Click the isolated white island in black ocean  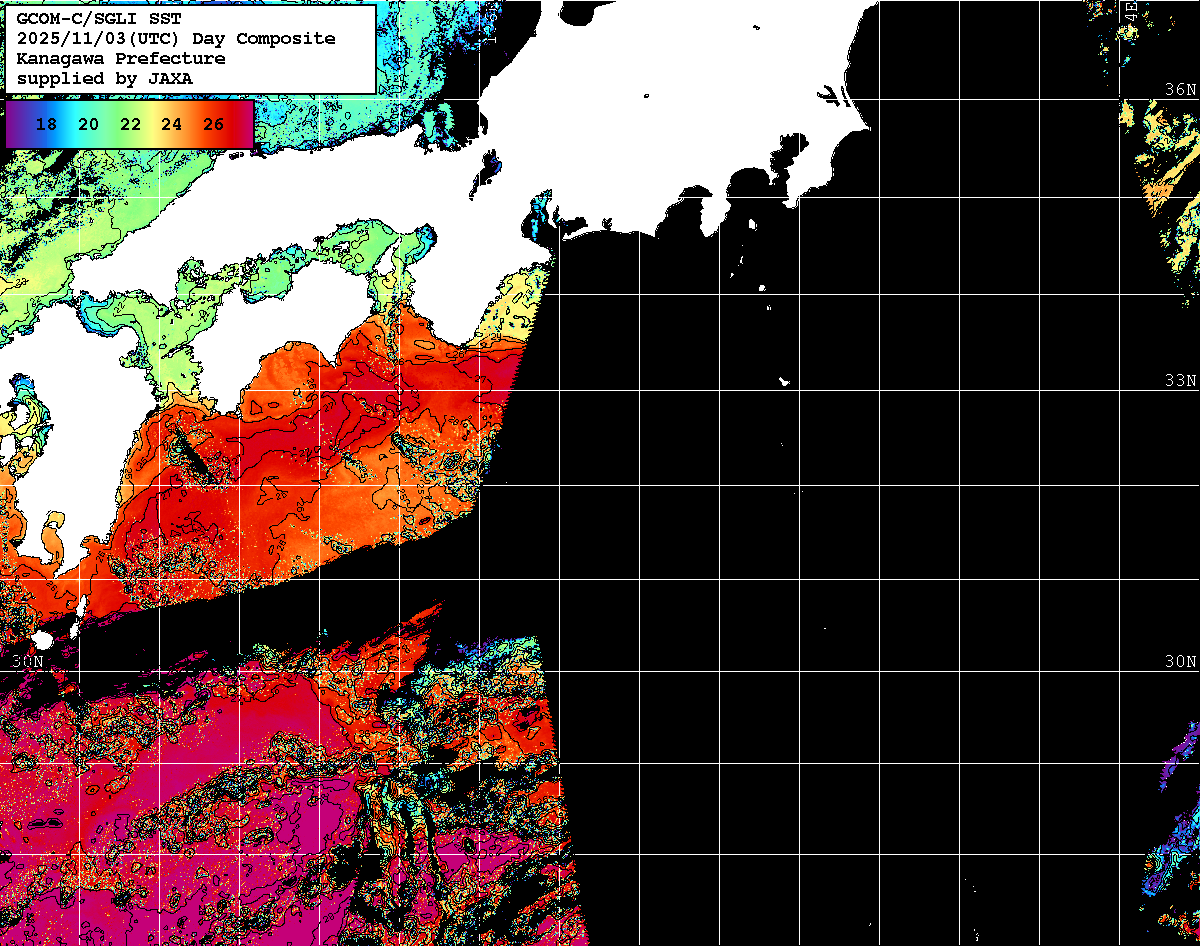click(785, 381)
